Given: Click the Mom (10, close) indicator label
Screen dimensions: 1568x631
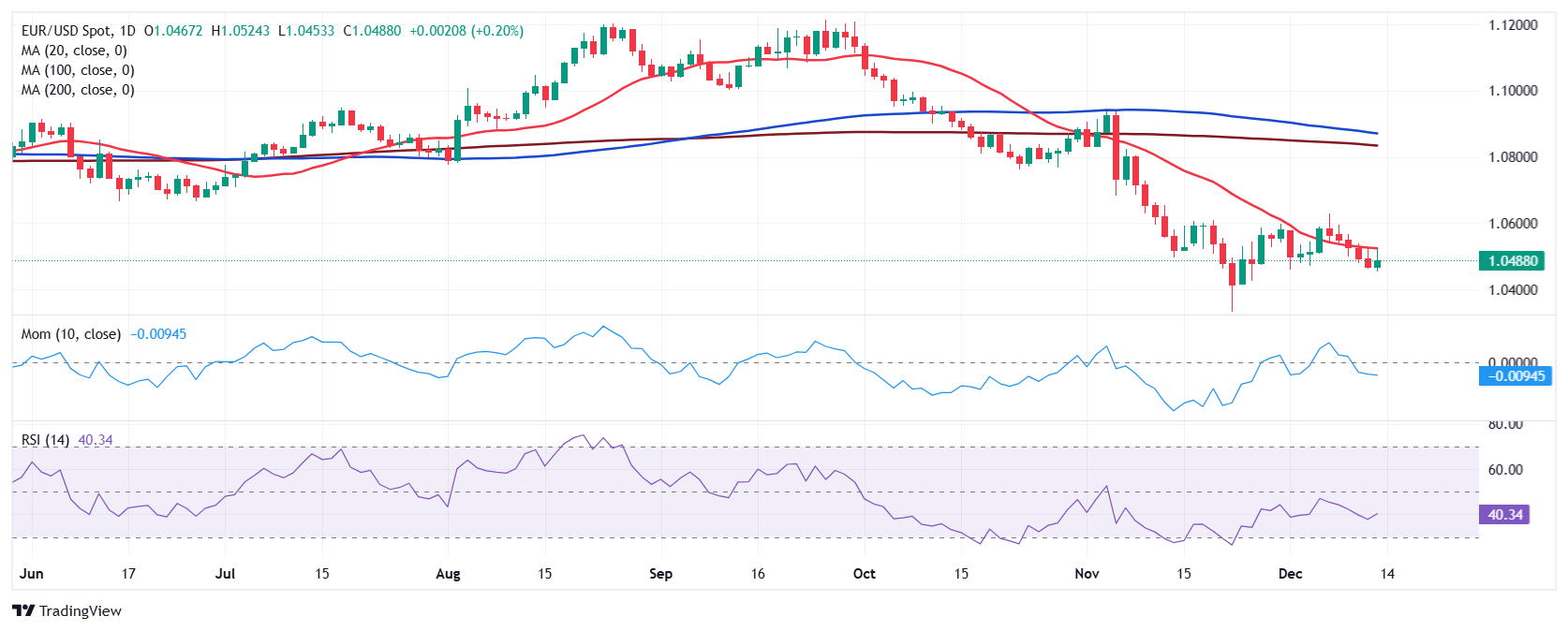Looking at the screenshot, I should [x=71, y=334].
